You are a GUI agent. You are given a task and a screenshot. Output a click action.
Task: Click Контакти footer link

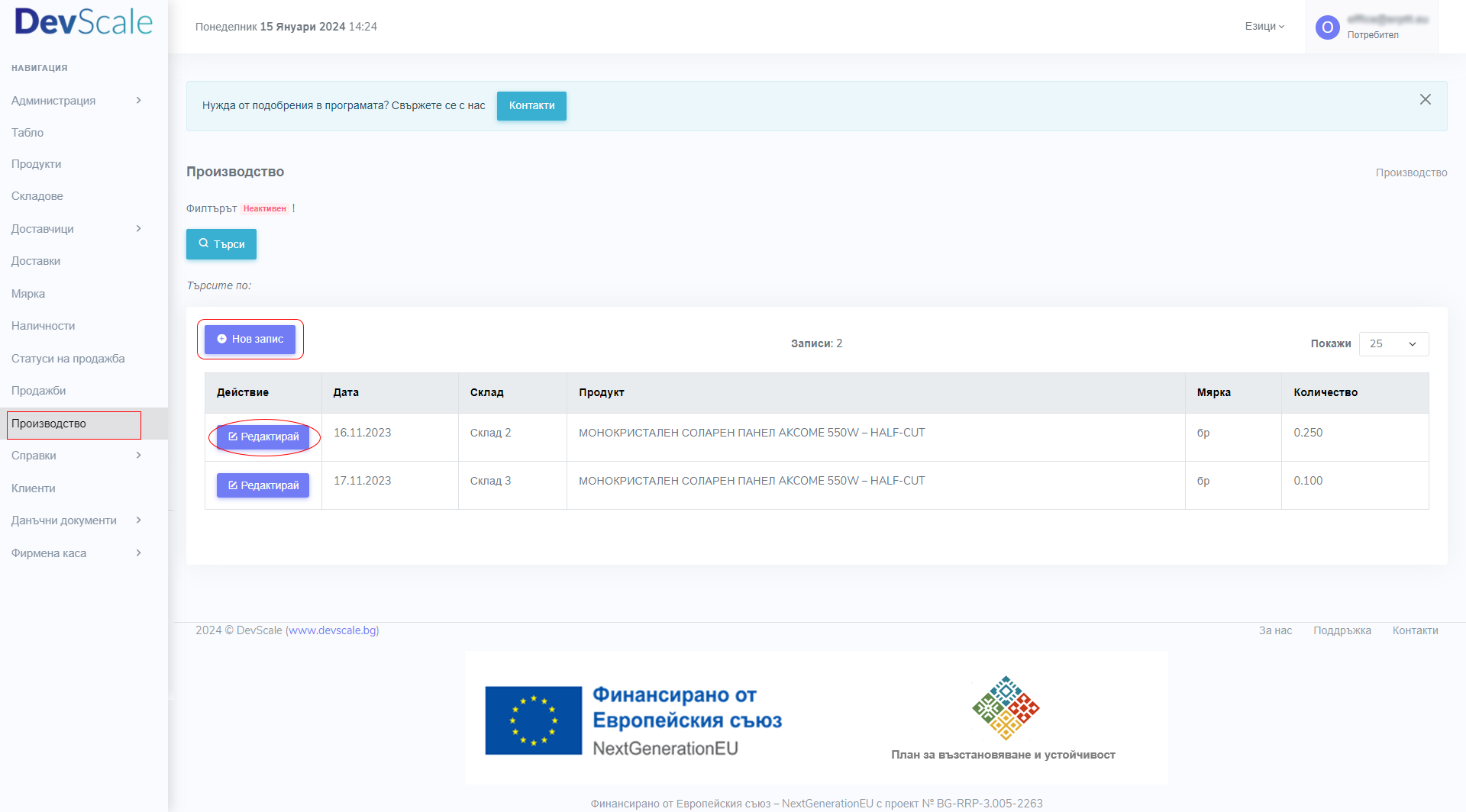1415,630
